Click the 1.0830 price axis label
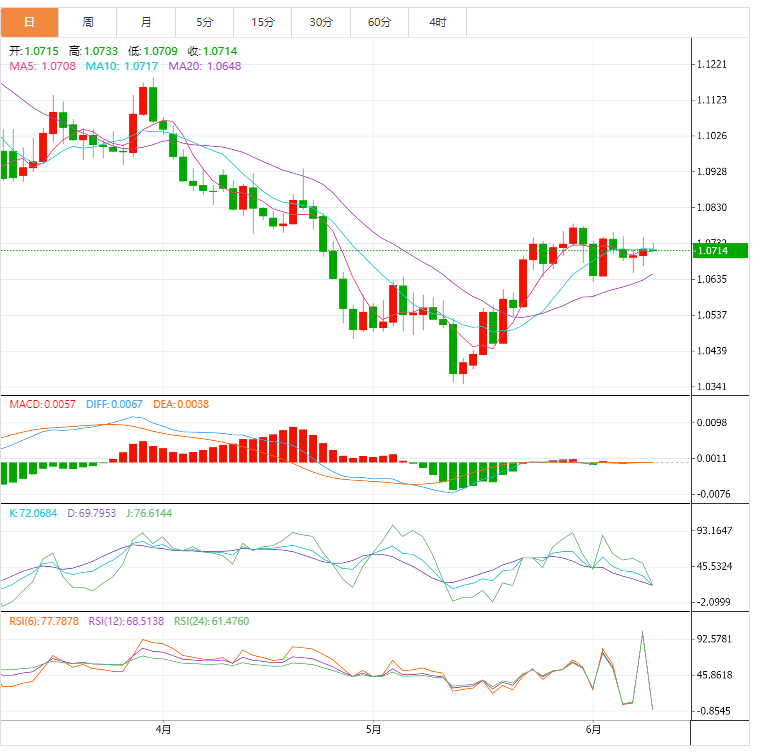This screenshot has height=752, width=758. click(x=712, y=207)
